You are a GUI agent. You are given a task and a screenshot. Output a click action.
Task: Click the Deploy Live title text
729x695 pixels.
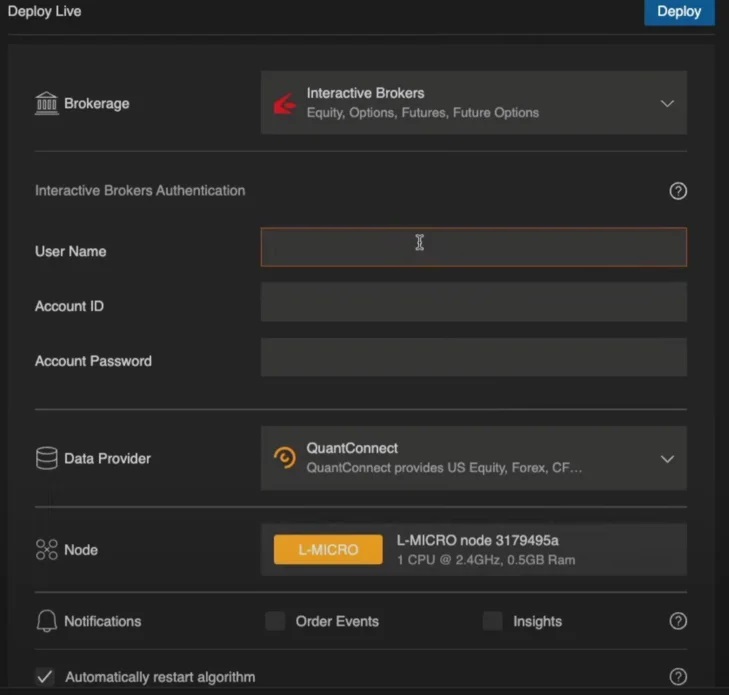click(x=45, y=11)
